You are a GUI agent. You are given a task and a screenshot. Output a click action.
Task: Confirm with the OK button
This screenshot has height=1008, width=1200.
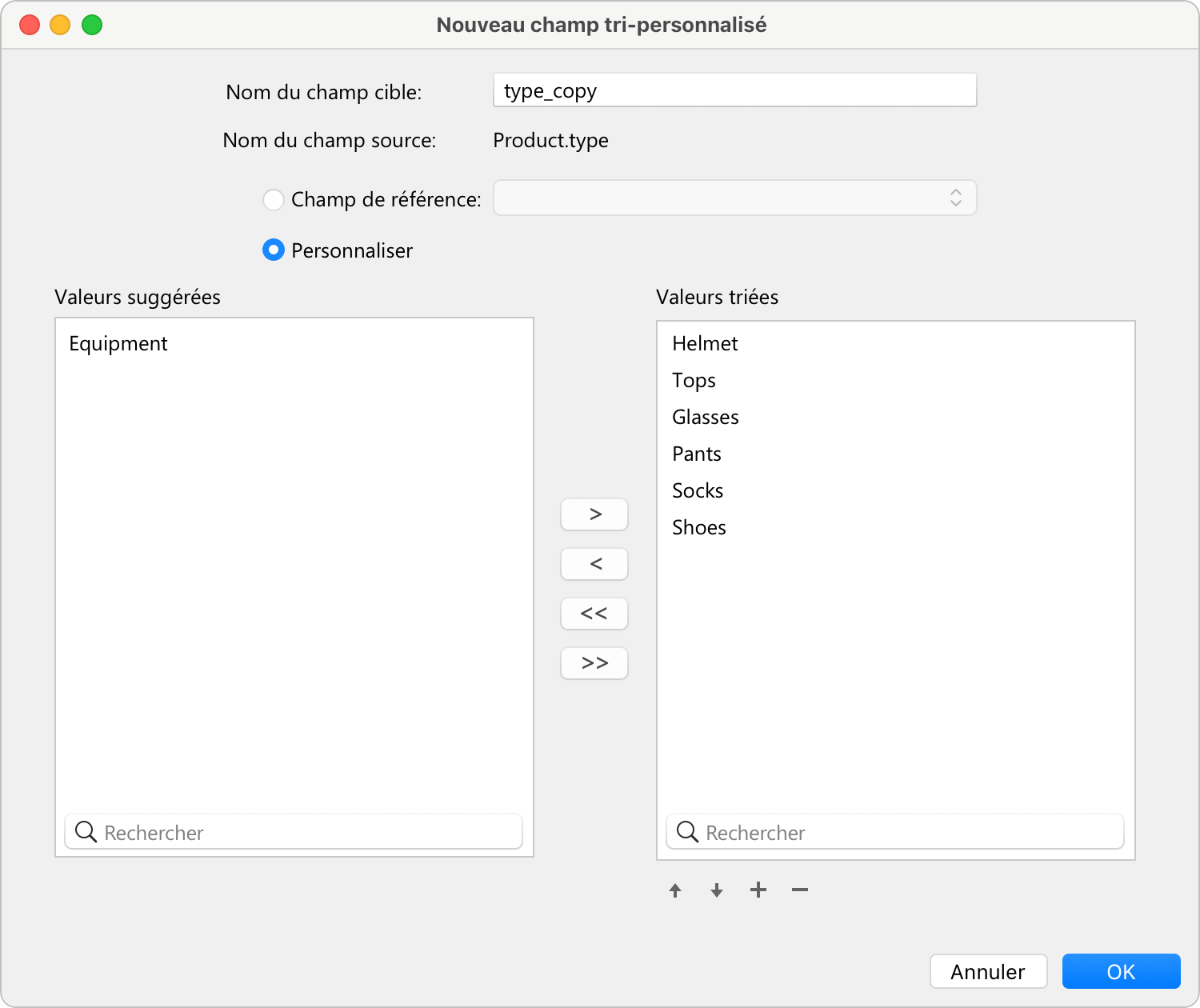coord(1121,971)
